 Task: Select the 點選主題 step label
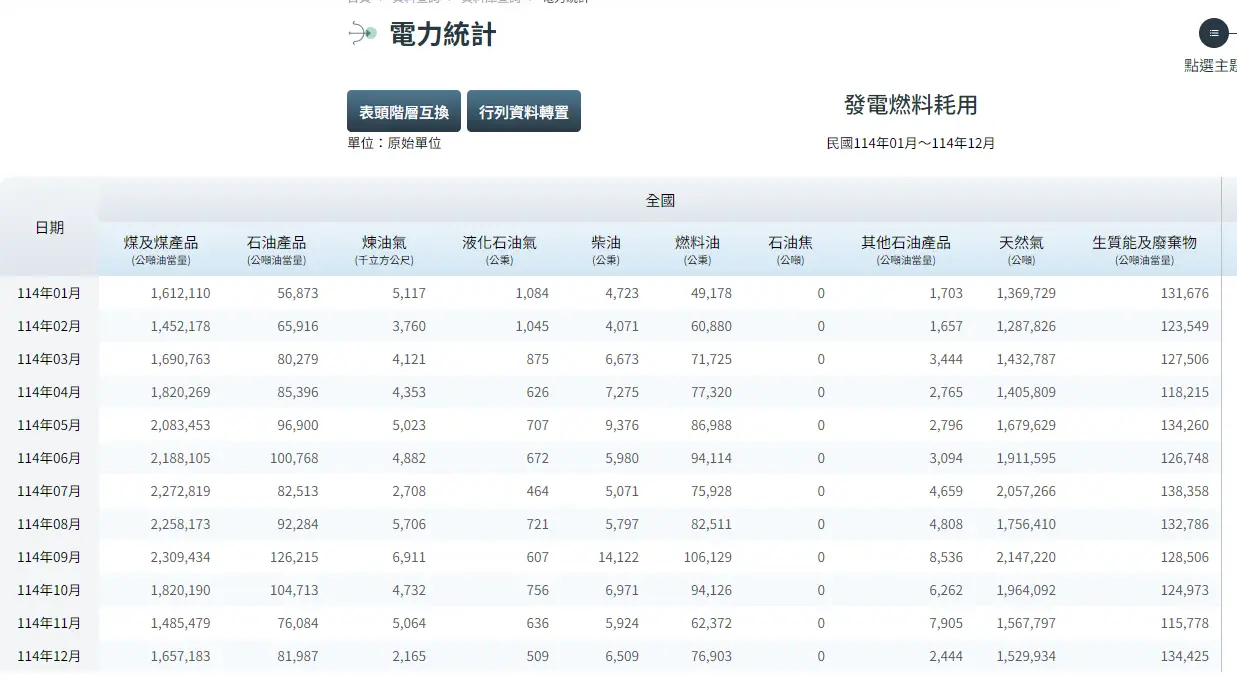coord(1210,66)
